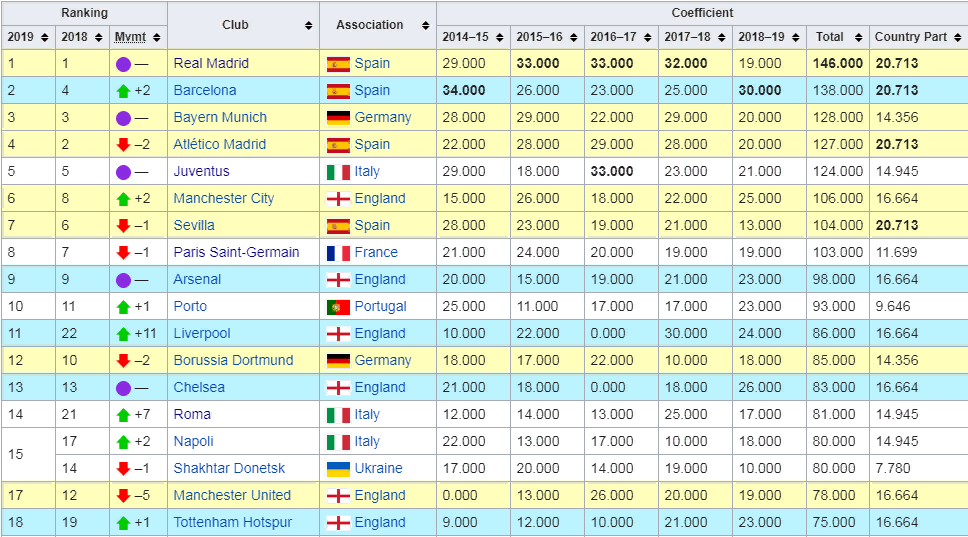Open the Manchester City club link
Viewport: 968px width, 537px height.
pos(224,199)
